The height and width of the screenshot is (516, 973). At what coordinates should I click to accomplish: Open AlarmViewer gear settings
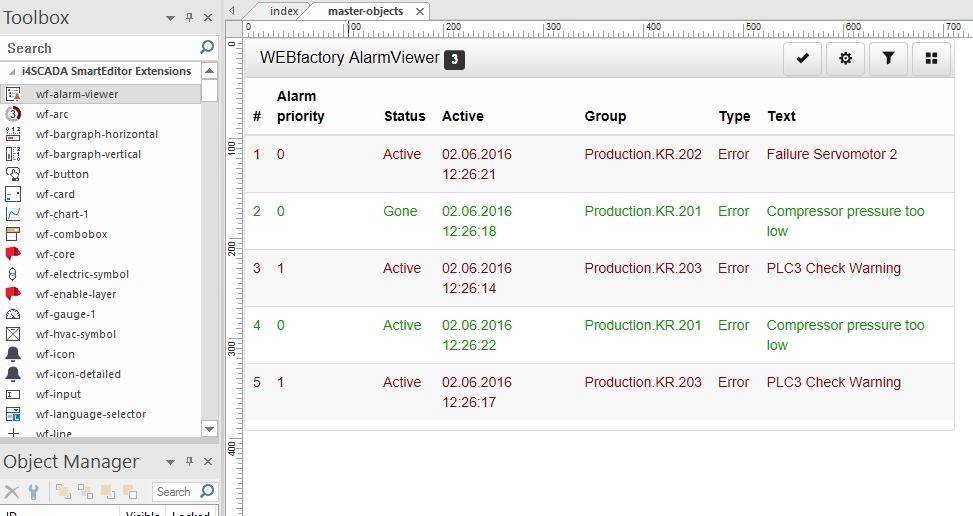(845, 59)
